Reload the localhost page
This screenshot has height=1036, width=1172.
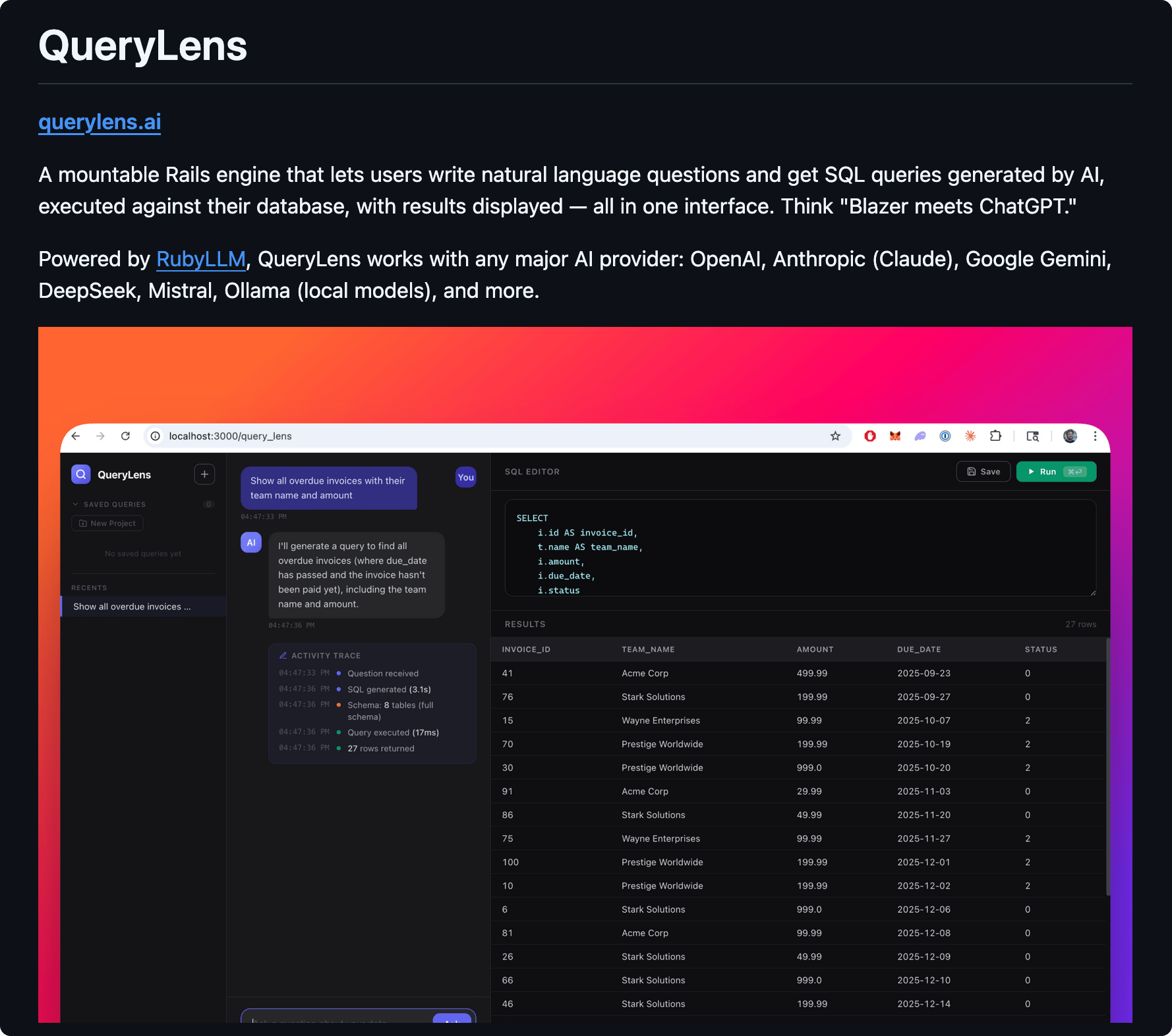tap(125, 436)
